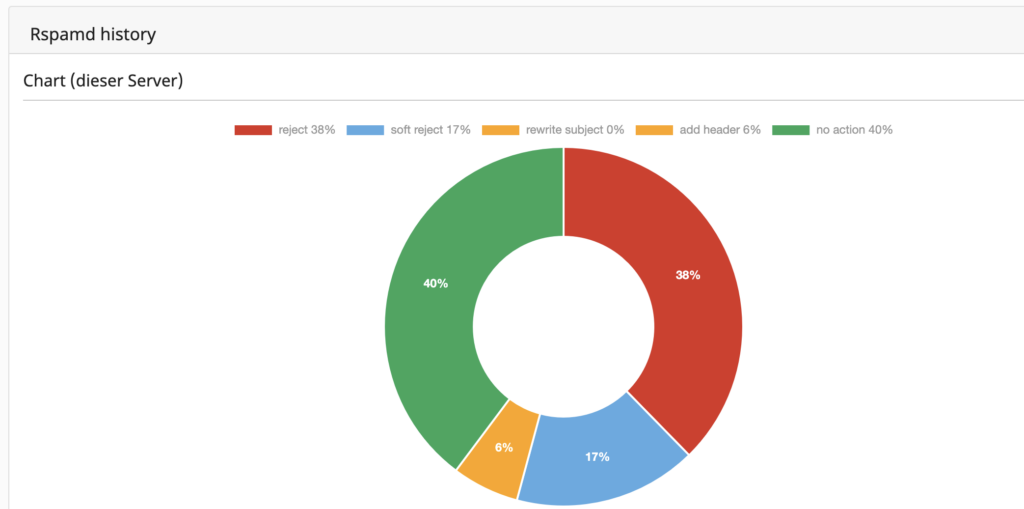Click the green no action legend swatch
The image size is (1024, 509).
coord(791,130)
